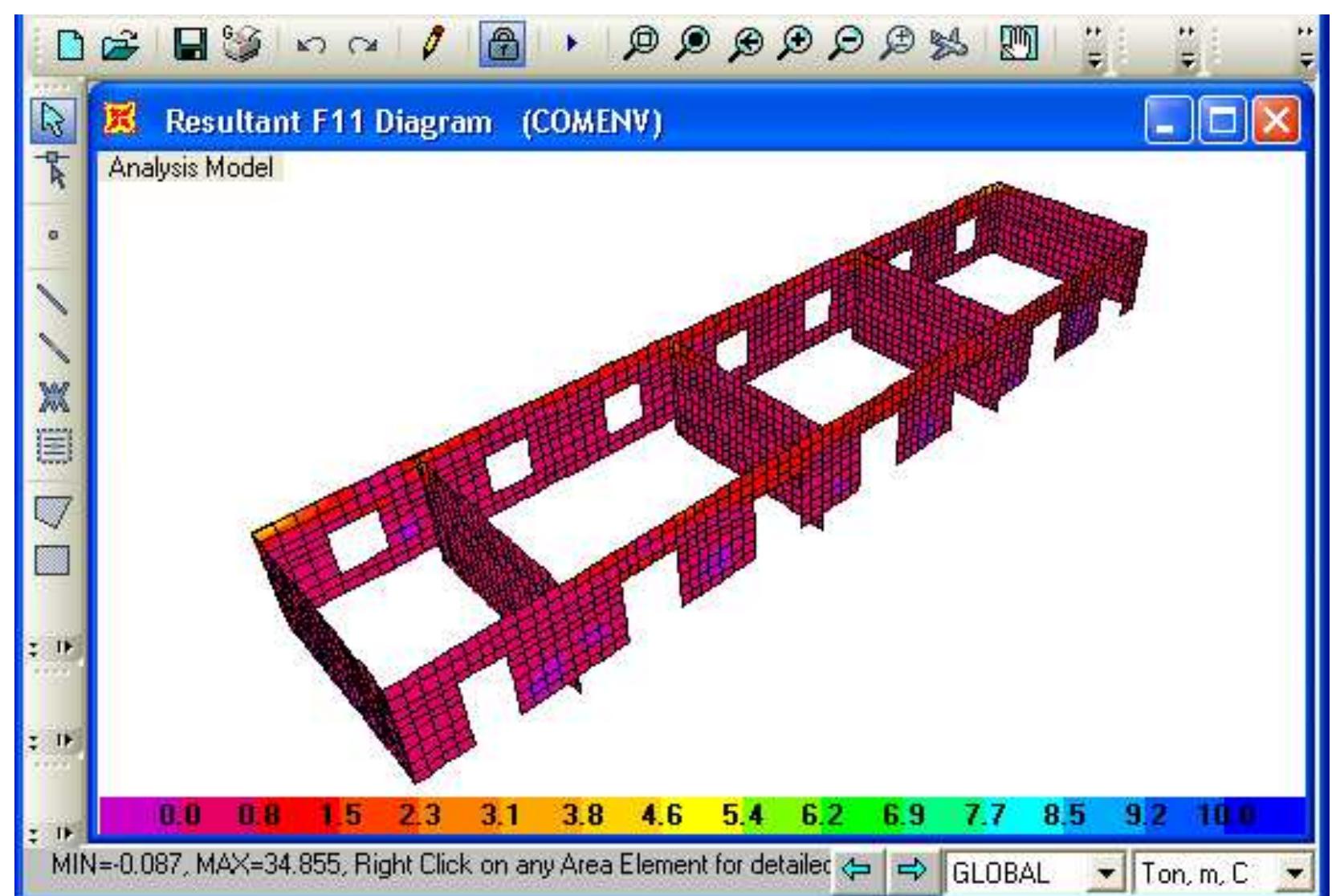Select the Print icon
Screen dimensions: 1332x896
pos(242,44)
